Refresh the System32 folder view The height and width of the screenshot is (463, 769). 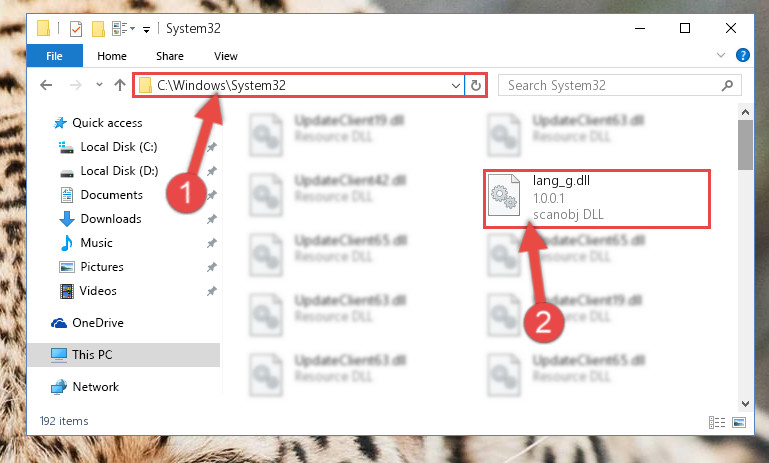coord(476,85)
